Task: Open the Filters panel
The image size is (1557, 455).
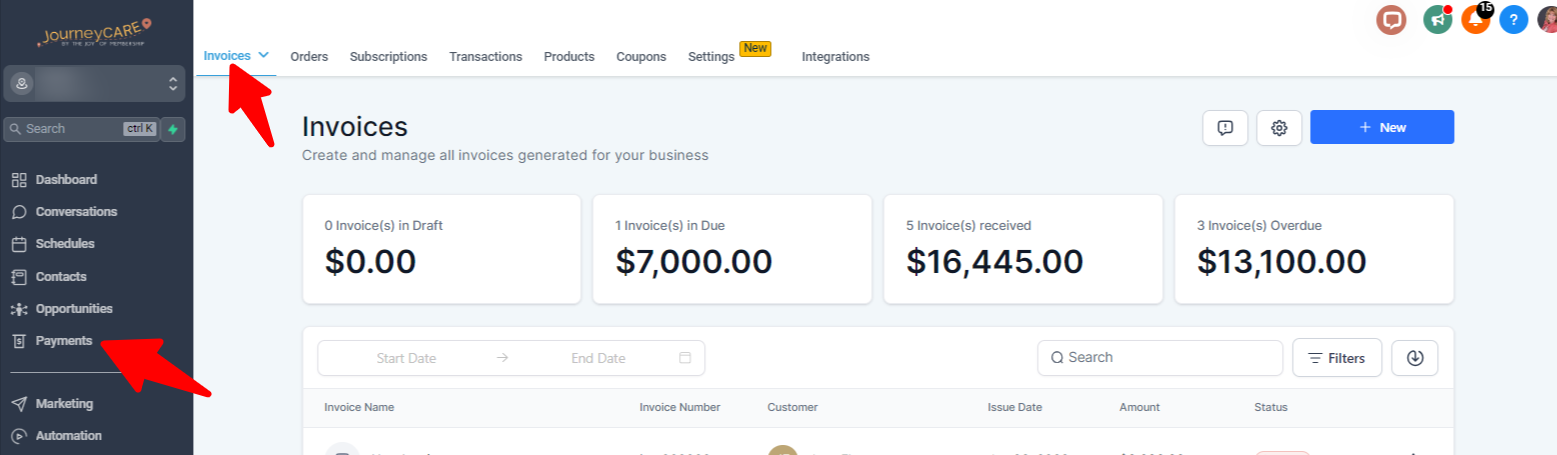Action: (1337, 358)
